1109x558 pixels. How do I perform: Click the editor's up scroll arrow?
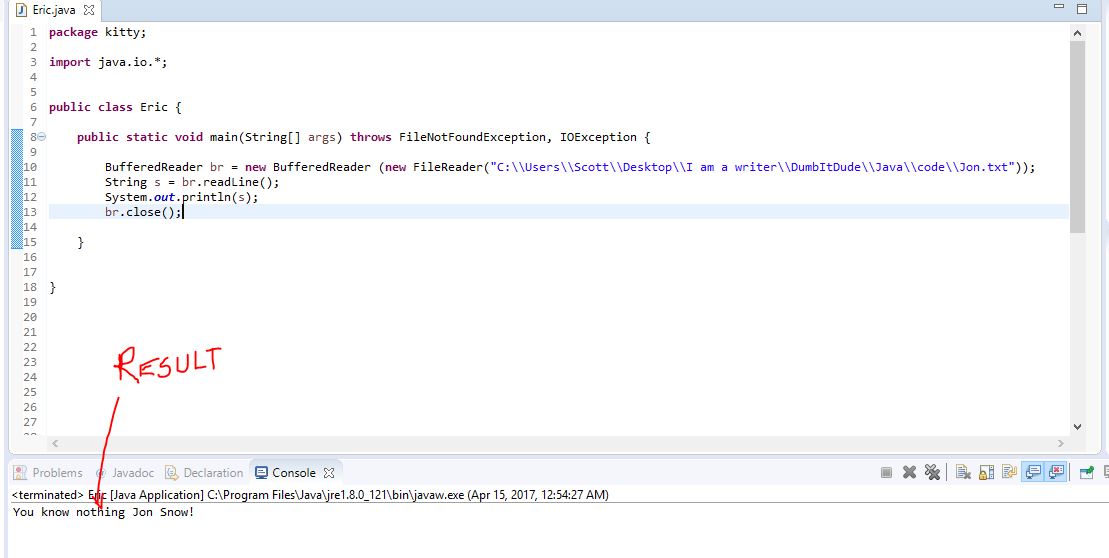1077,33
